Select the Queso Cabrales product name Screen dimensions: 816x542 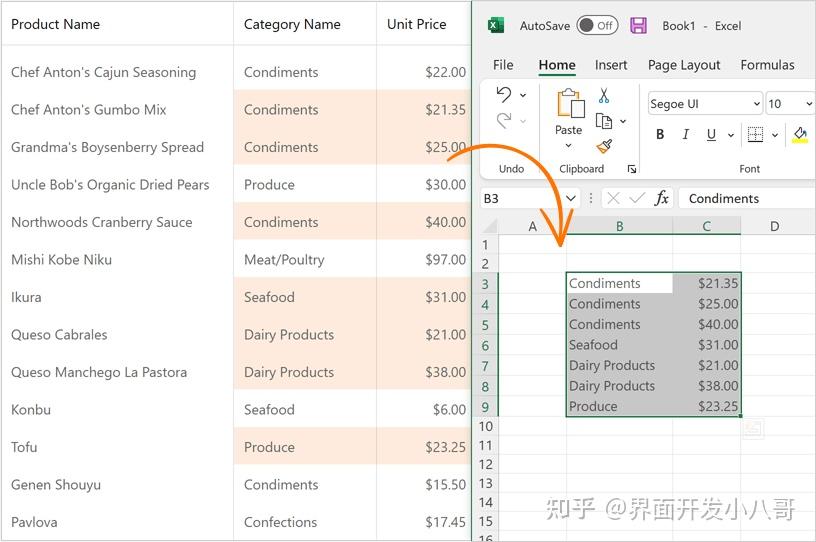tap(59, 334)
